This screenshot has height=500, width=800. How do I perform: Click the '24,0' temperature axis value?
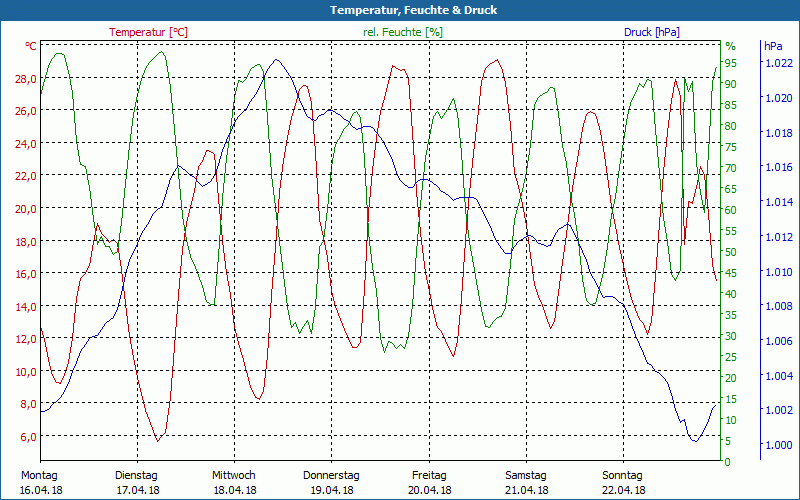coord(26,143)
